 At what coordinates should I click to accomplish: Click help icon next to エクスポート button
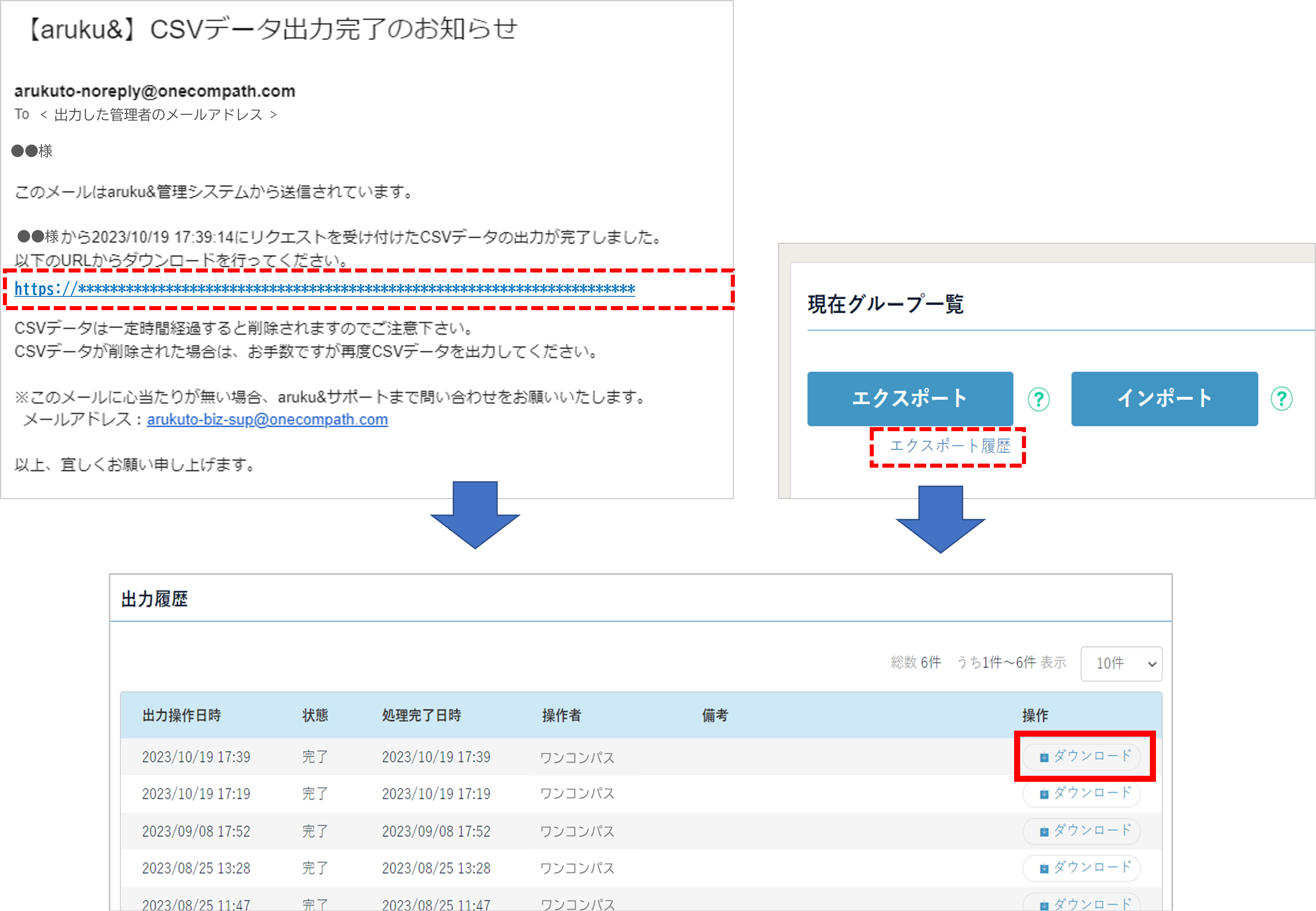pos(1038,399)
